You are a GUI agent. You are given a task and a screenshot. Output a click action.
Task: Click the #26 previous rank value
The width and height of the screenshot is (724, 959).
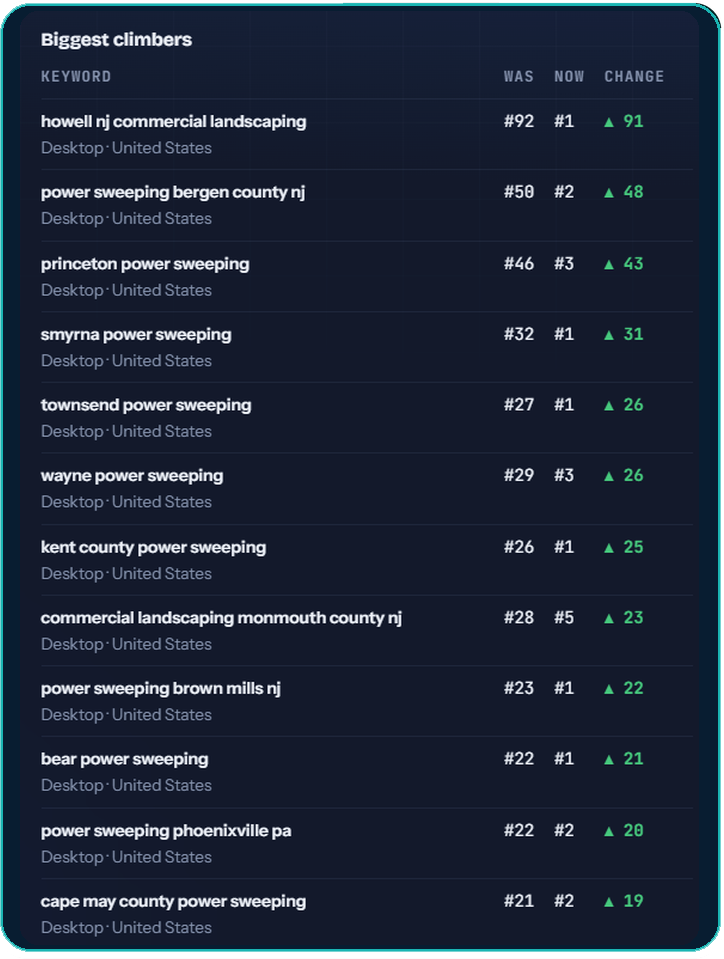(519, 547)
